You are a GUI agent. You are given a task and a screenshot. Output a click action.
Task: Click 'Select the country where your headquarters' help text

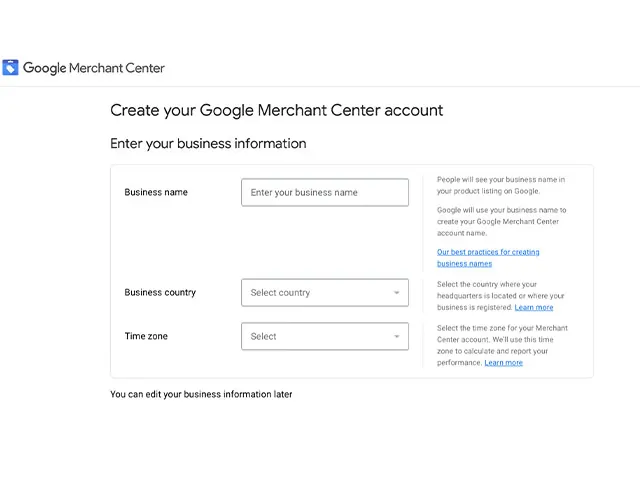coord(500,296)
